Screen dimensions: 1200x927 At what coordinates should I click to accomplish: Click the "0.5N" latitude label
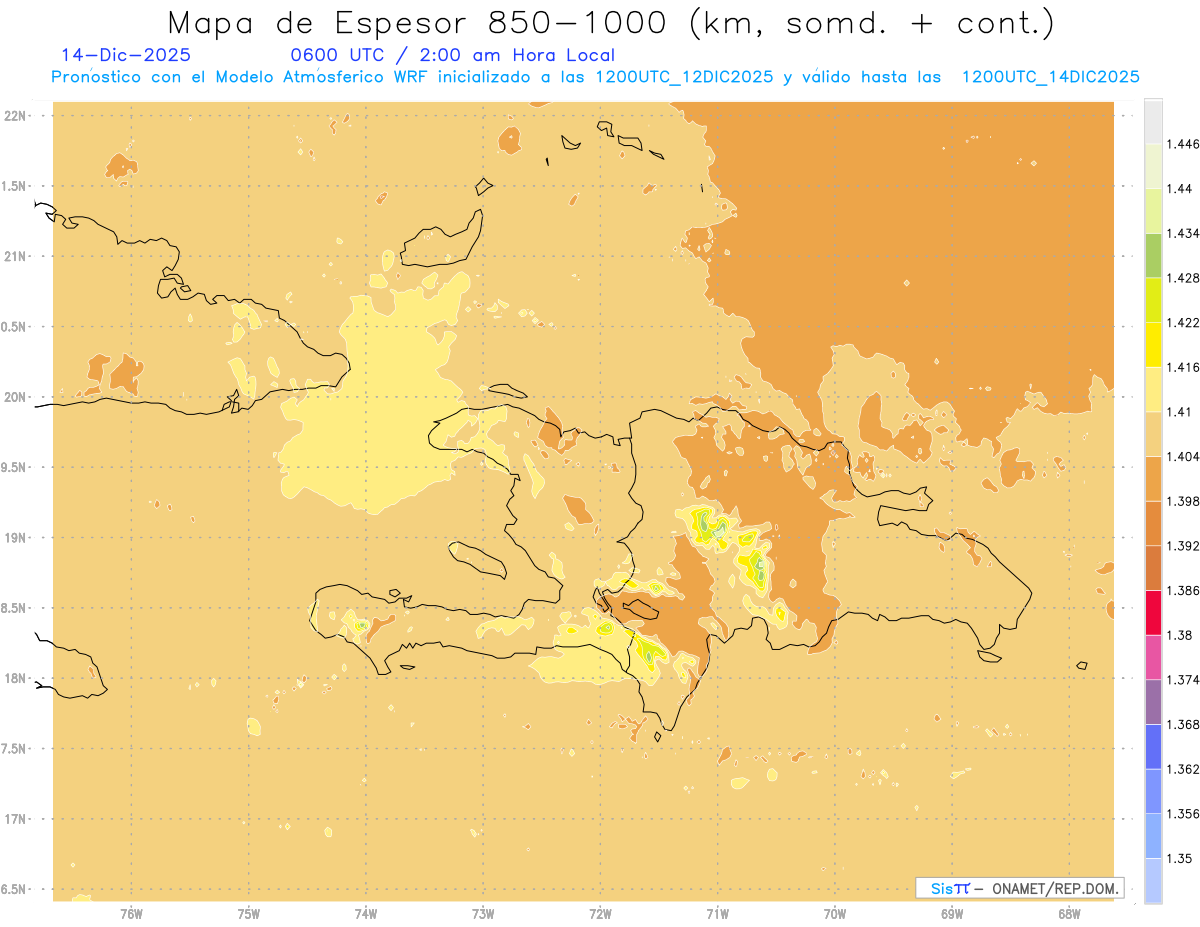tap(14, 327)
